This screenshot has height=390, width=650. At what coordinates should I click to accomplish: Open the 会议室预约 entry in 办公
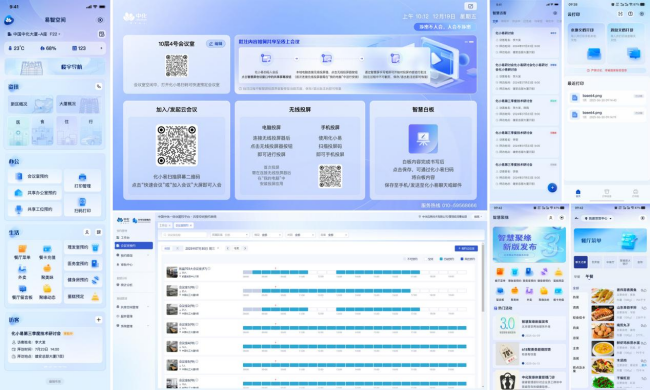(x=35, y=176)
